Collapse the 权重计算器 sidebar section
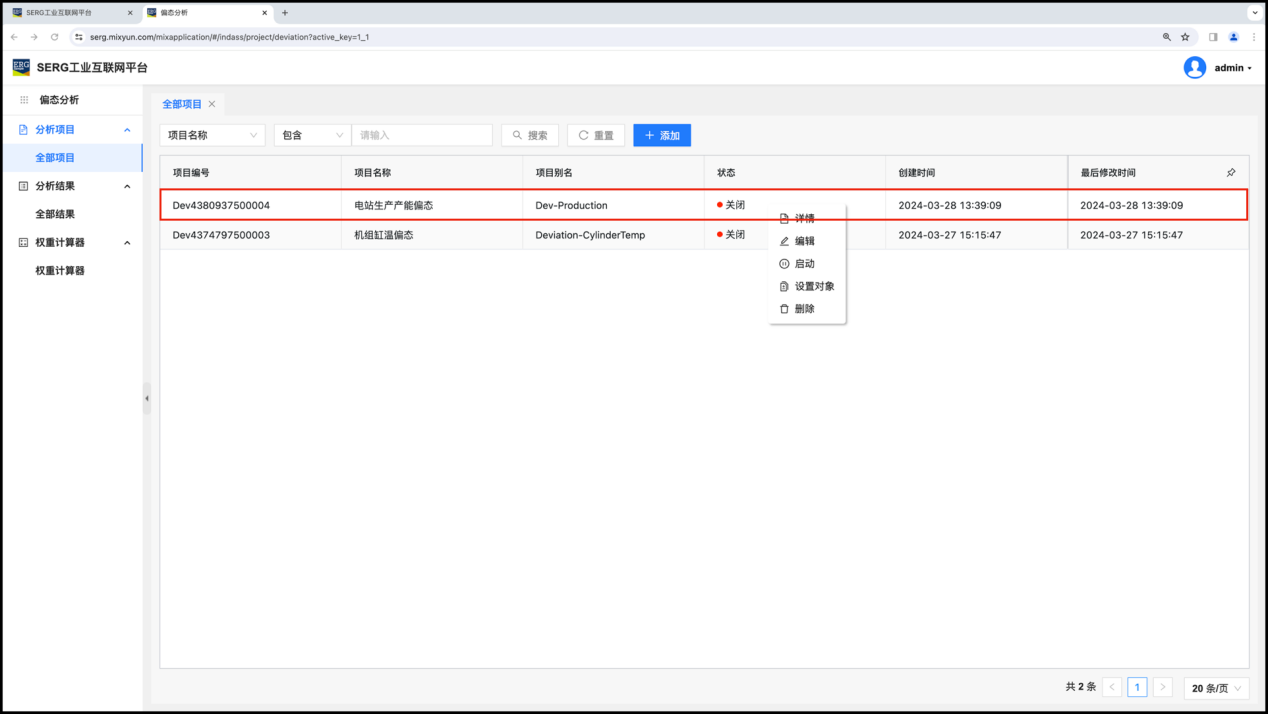 127,243
